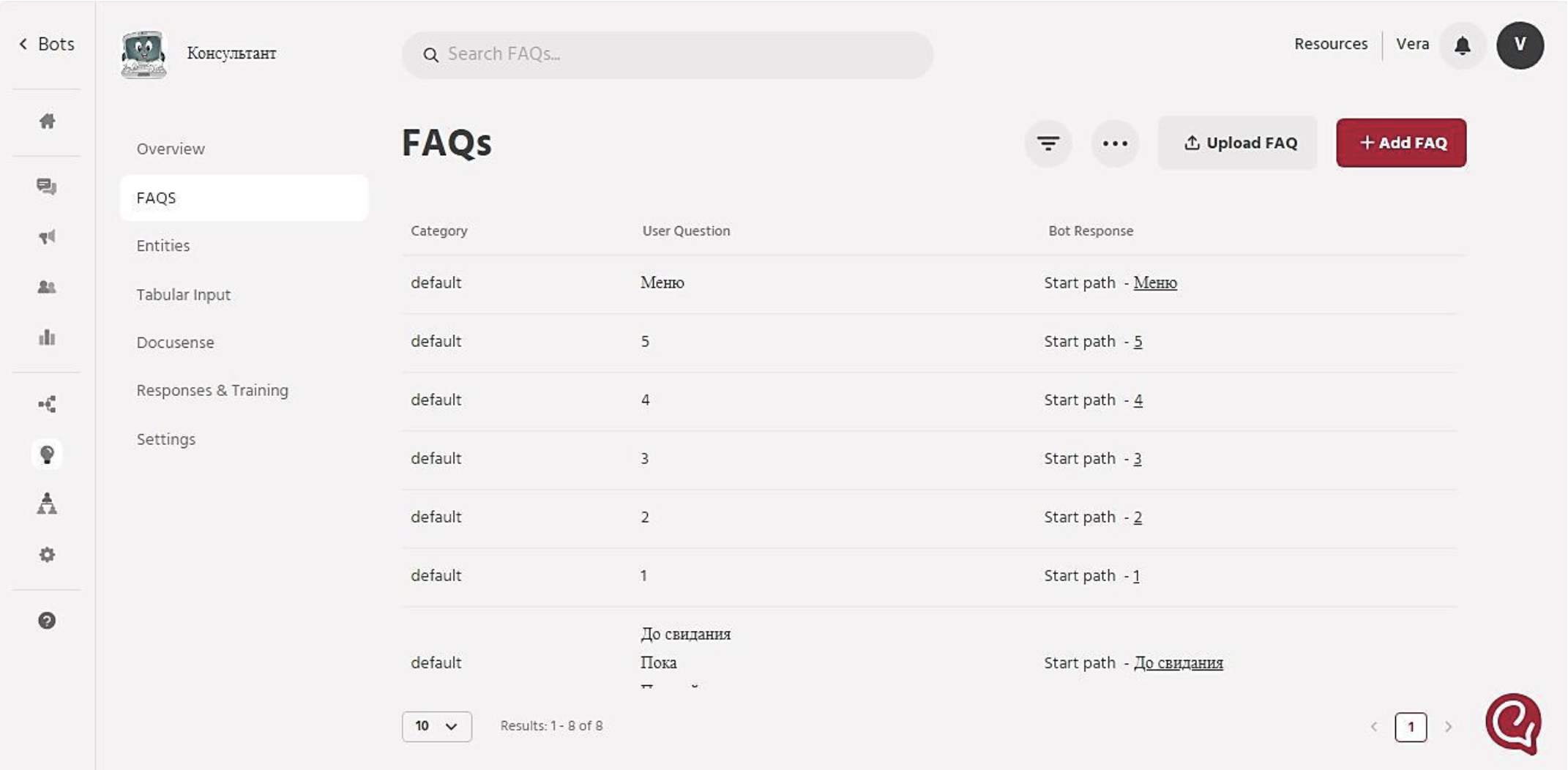
Task: Click the Upload FAQ button
Action: click(1237, 143)
